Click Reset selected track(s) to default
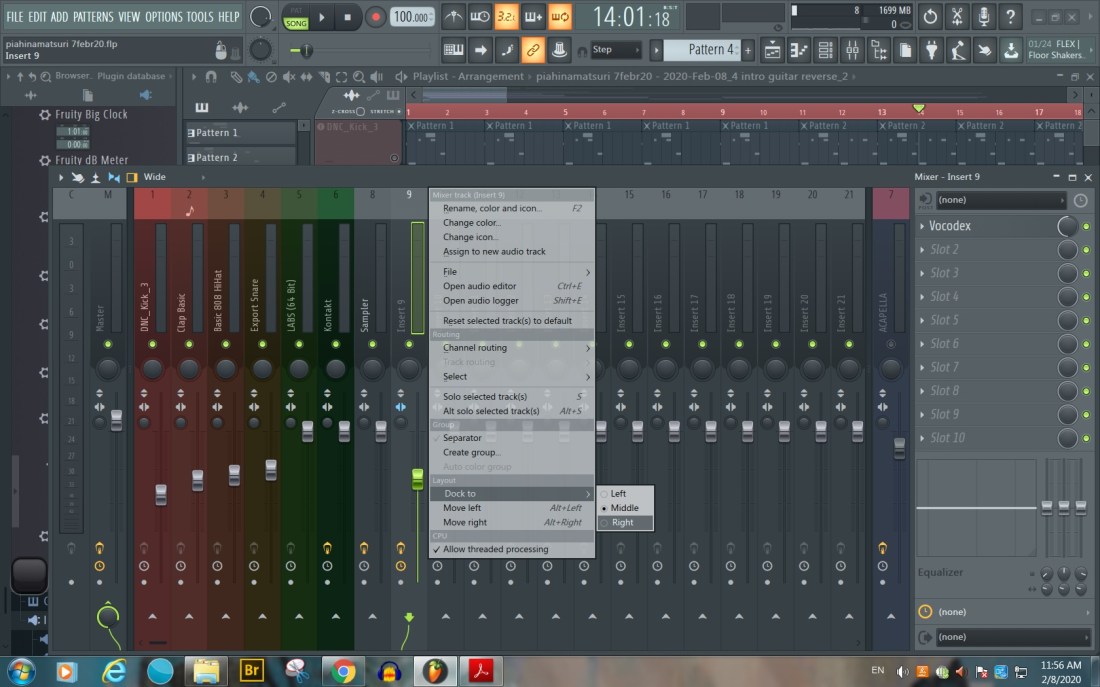This screenshot has height=687, width=1100. [507, 321]
